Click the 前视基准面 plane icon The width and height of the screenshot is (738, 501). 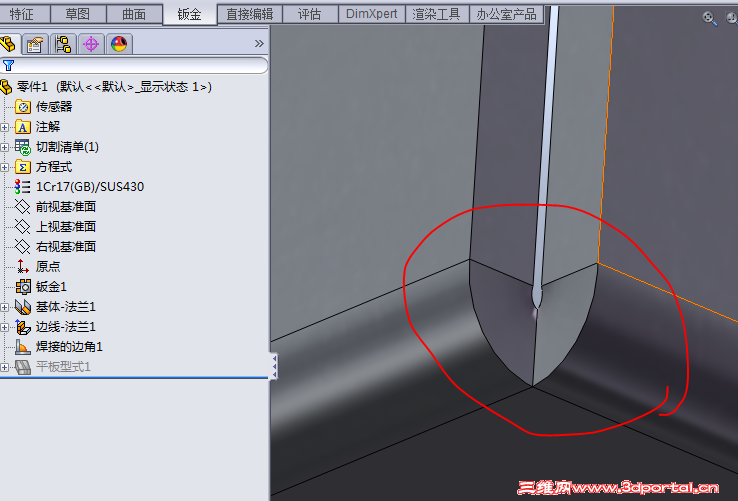tap(23, 207)
